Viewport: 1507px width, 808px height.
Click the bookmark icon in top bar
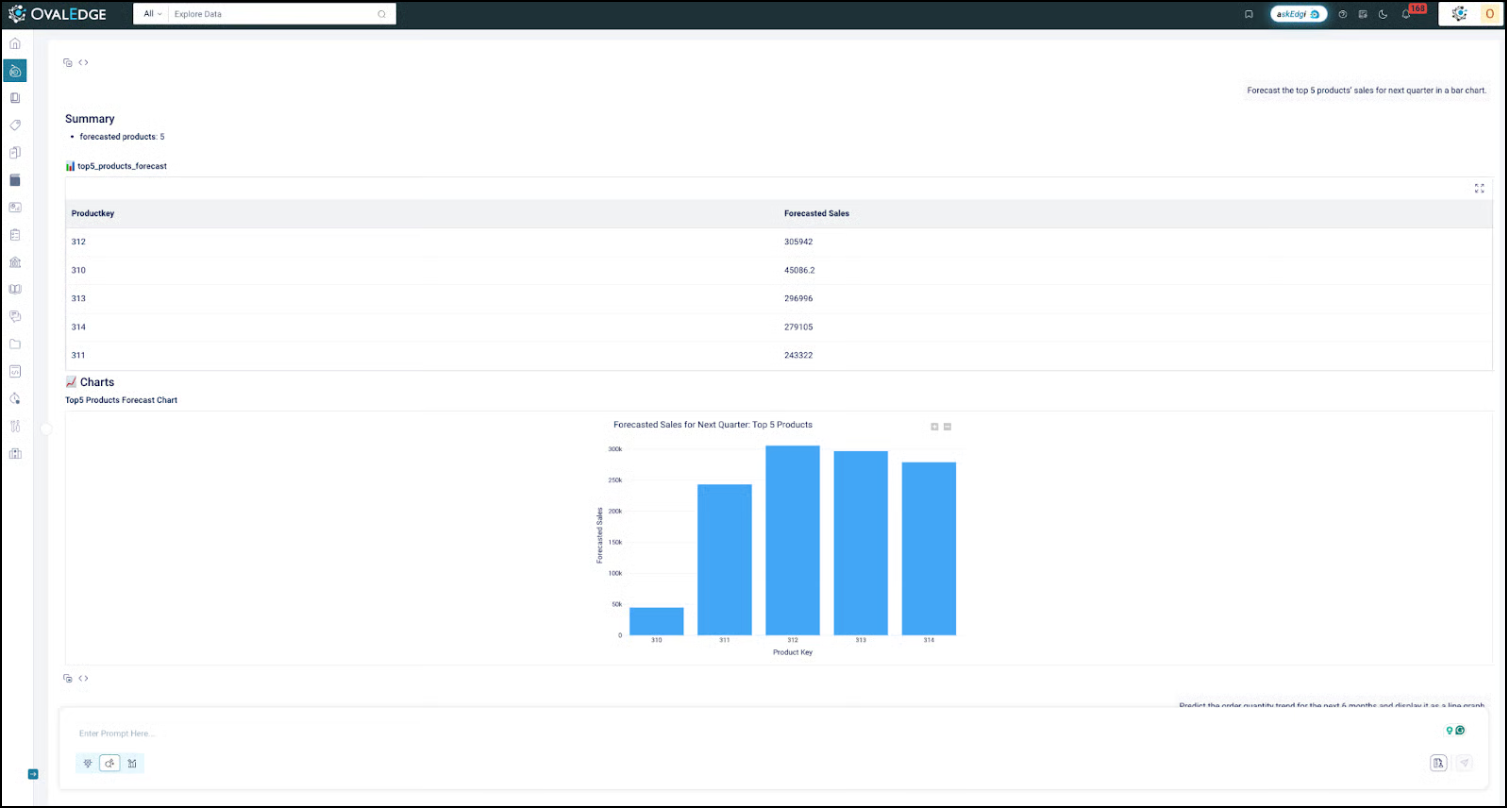(x=1249, y=14)
